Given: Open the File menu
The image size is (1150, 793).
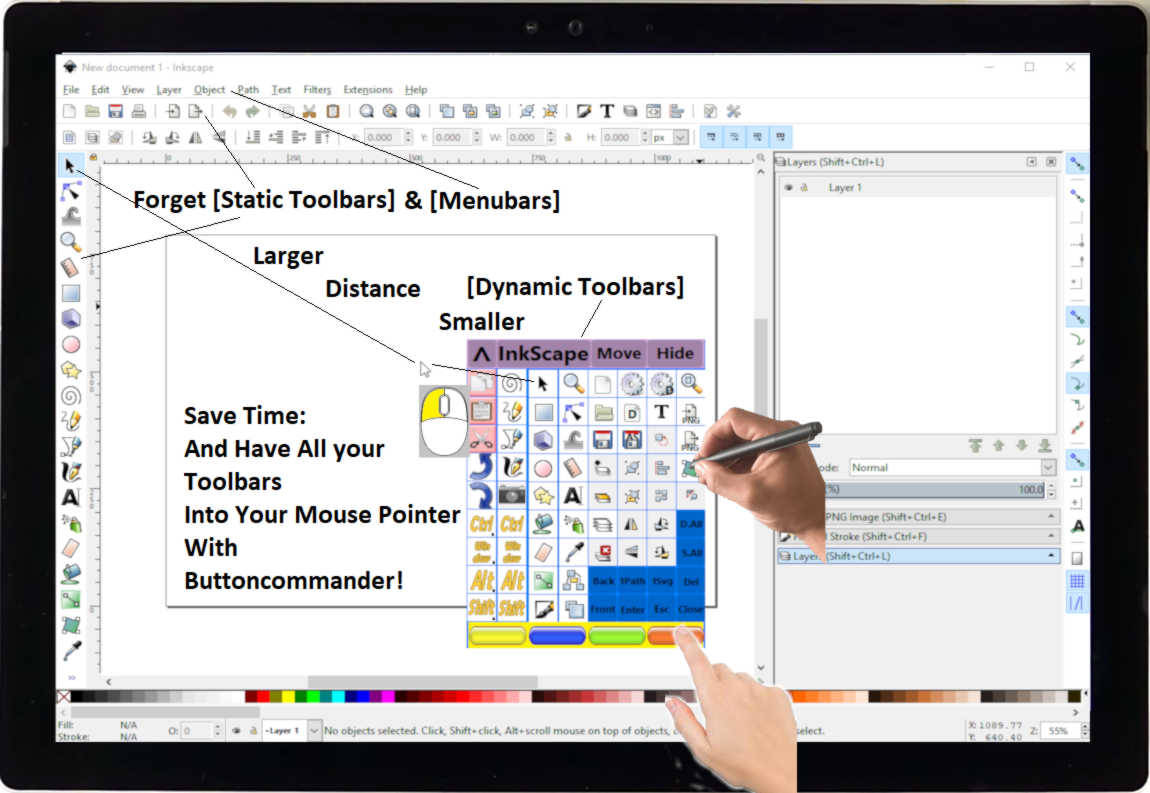Looking at the screenshot, I should click(x=71, y=89).
